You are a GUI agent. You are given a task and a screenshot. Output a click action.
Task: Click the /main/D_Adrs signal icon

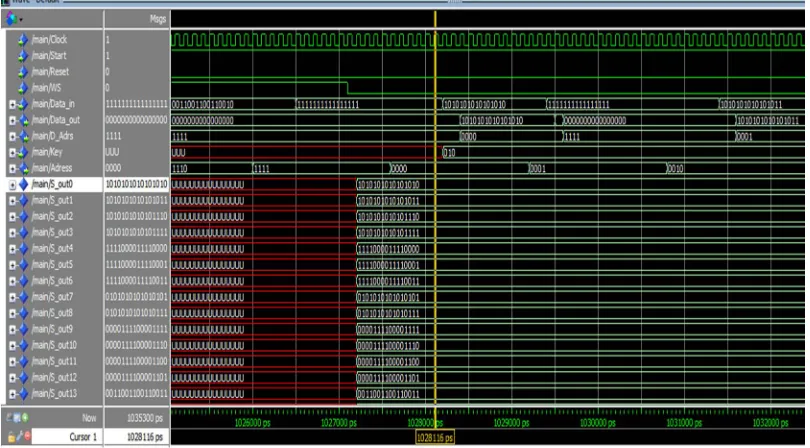pyautogui.click(x=23, y=136)
